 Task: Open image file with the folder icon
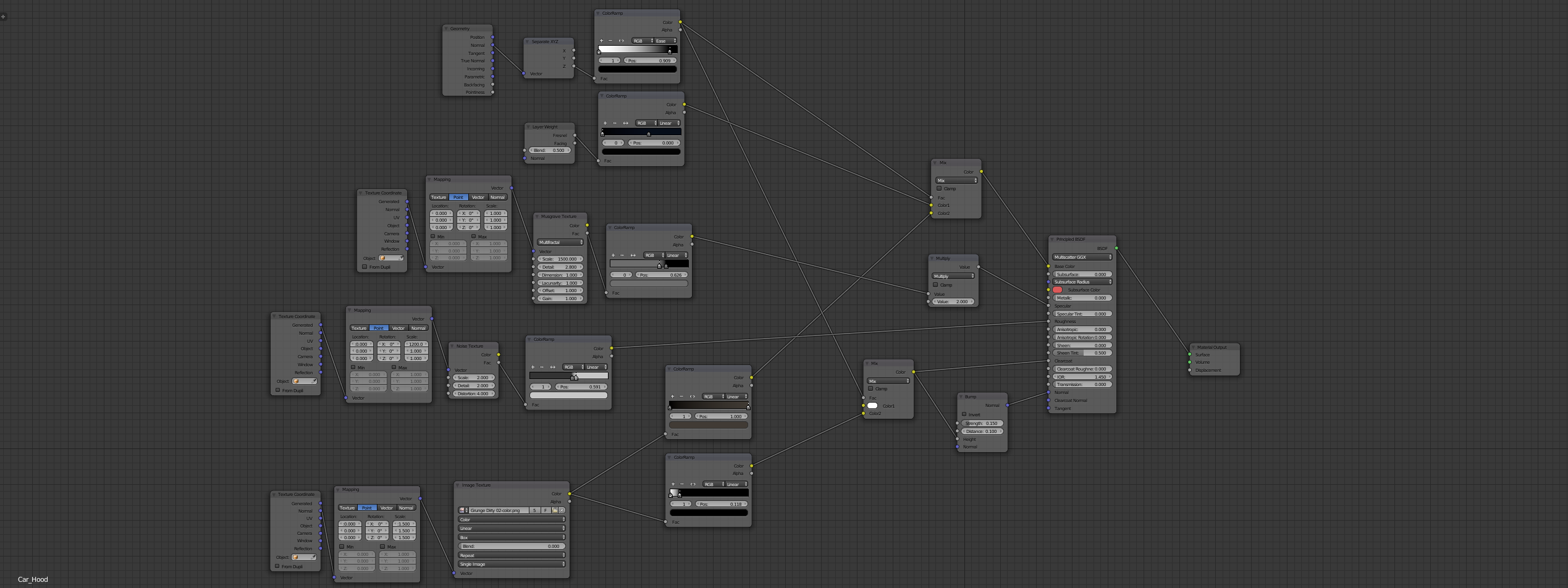coord(555,511)
